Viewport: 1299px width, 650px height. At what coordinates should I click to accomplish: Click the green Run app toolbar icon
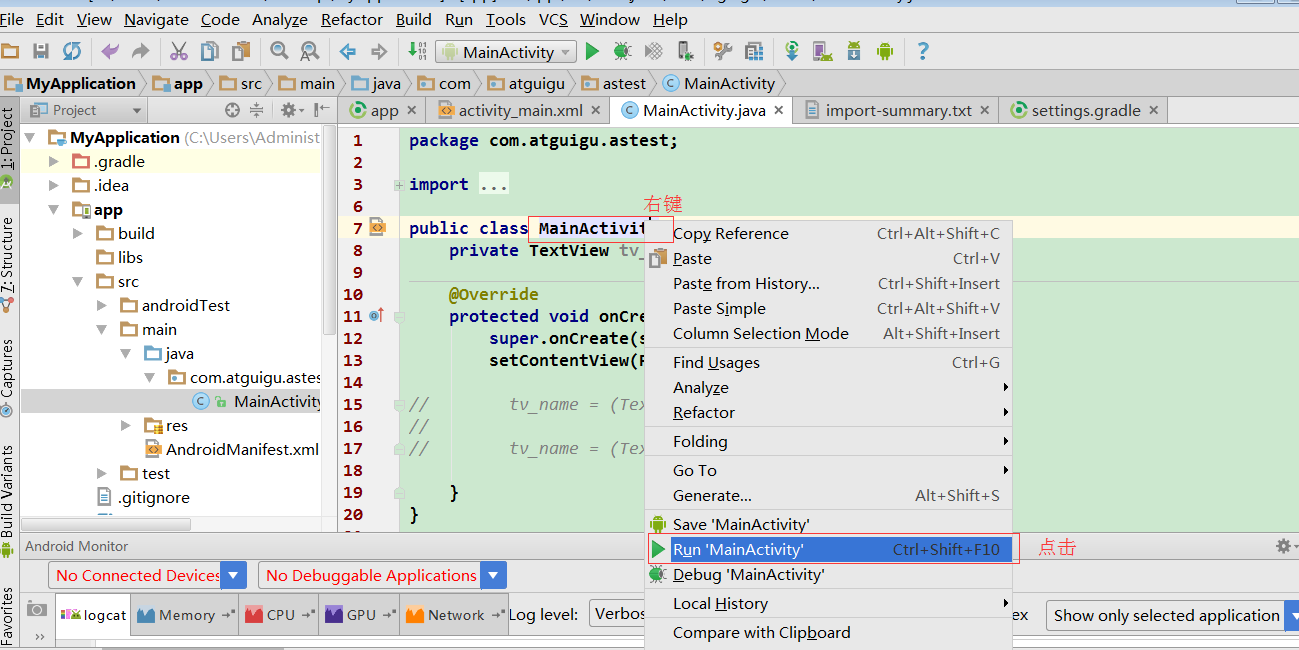(592, 51)
